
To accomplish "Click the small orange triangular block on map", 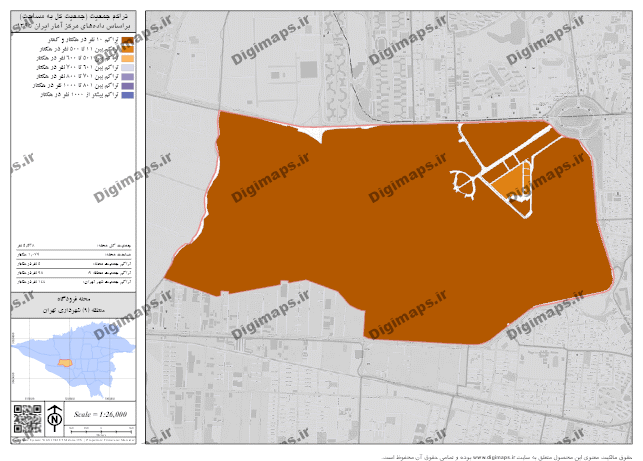I will [510, 182].
